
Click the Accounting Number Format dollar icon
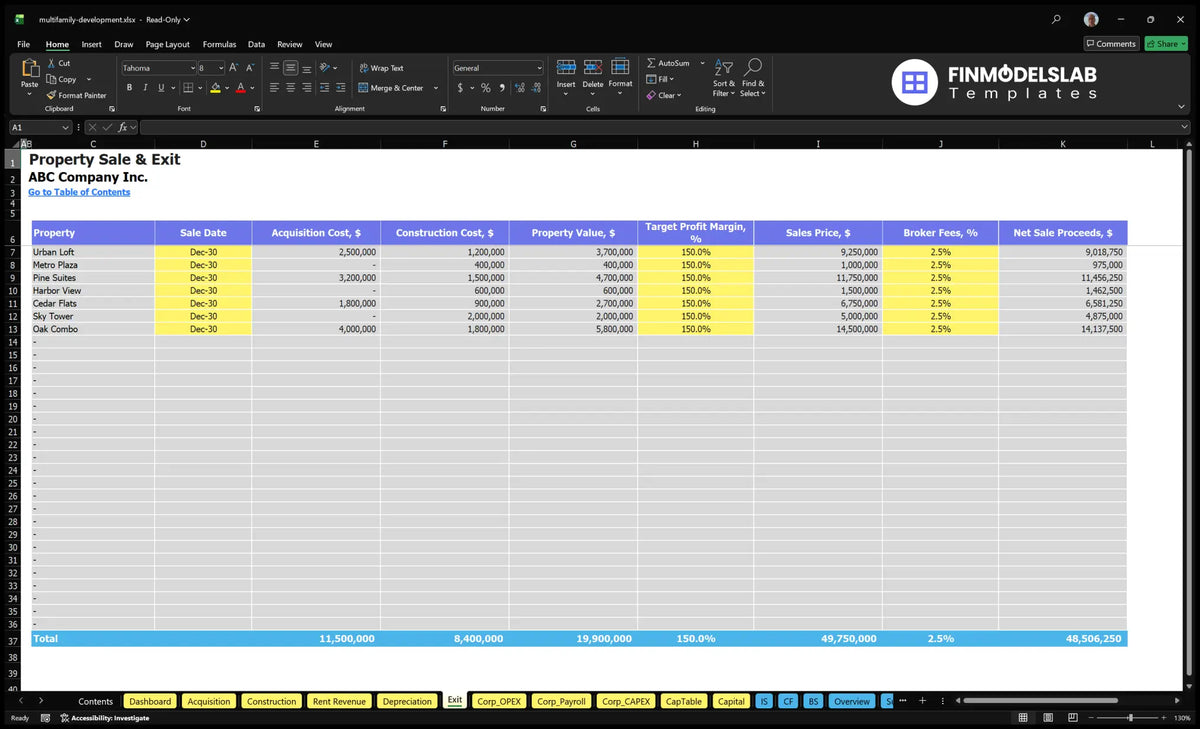460,88
